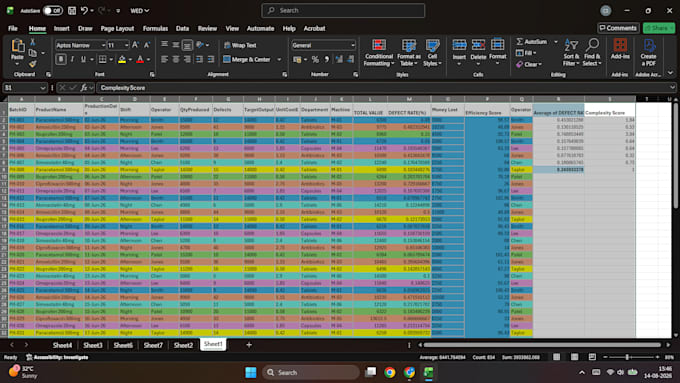Toggle Italic formatting
Viewport: 680px width, 383px height.
point(72,59)
